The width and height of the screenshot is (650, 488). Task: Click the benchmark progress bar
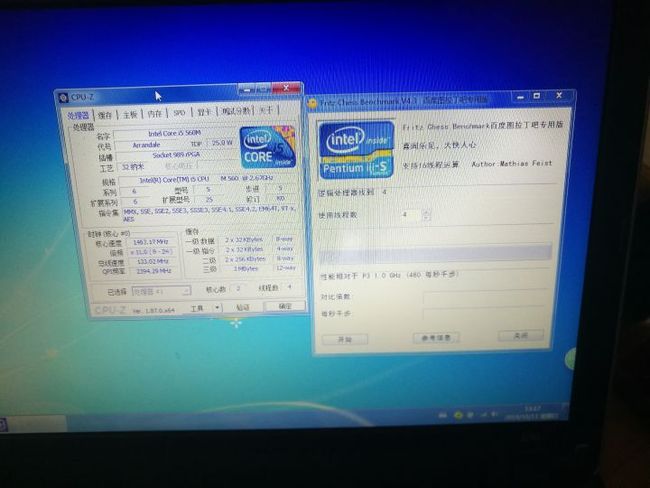click(x=436, y=253)
